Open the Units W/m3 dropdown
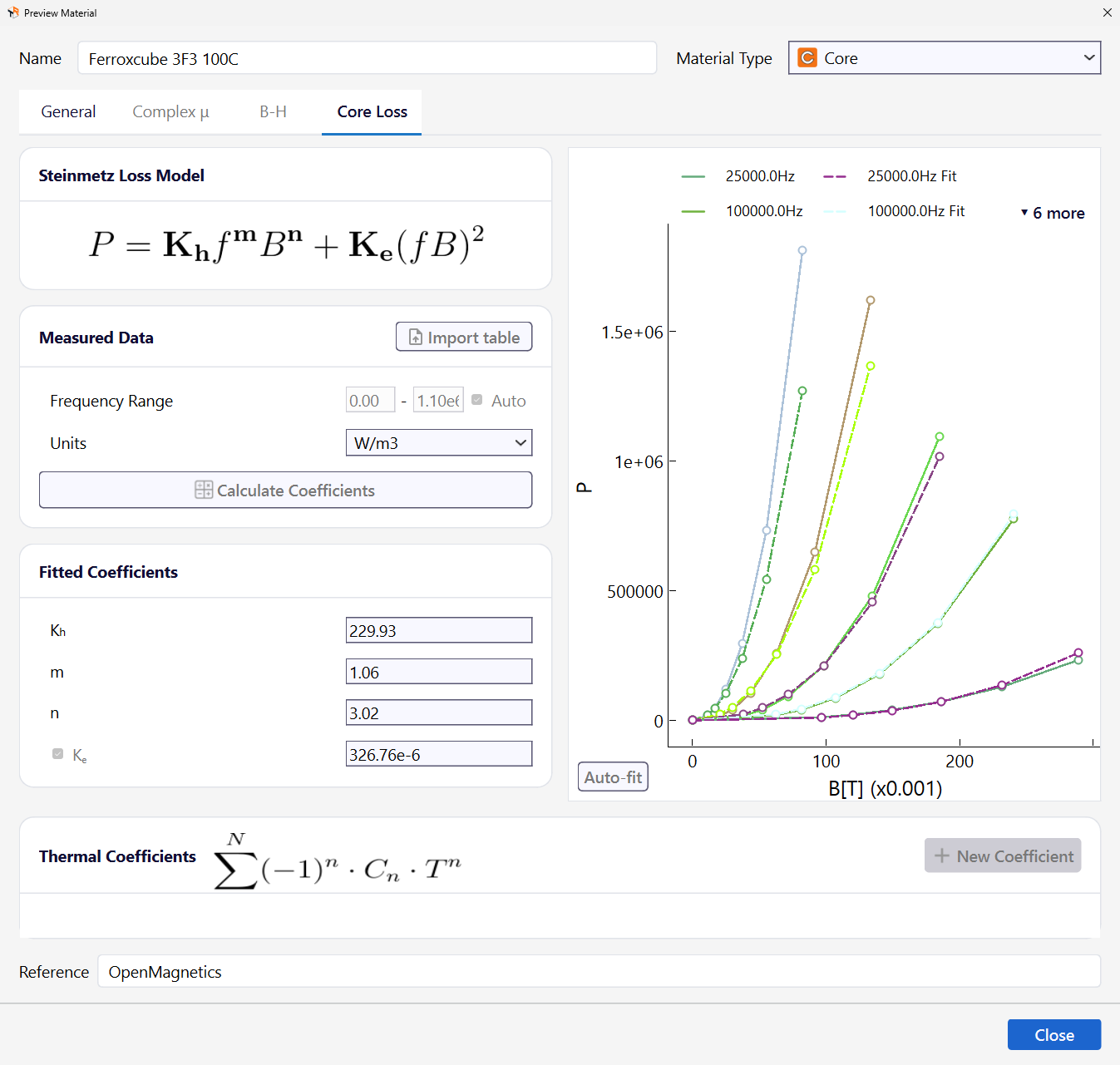This screenshot has width=1120, height=1065. coord(439,442)
